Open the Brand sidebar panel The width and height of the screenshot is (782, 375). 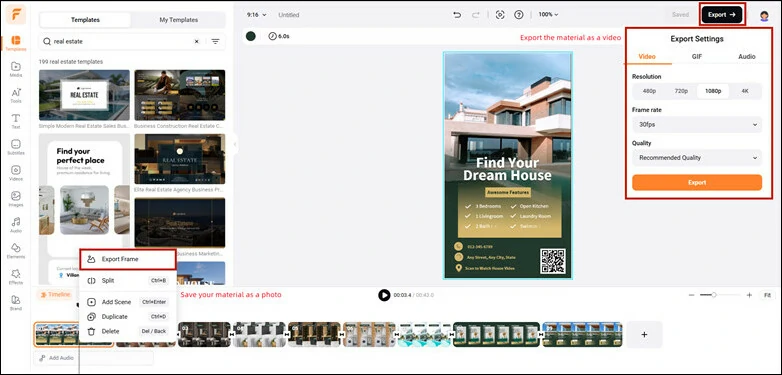pyautogui.click(x=16, y=303)
